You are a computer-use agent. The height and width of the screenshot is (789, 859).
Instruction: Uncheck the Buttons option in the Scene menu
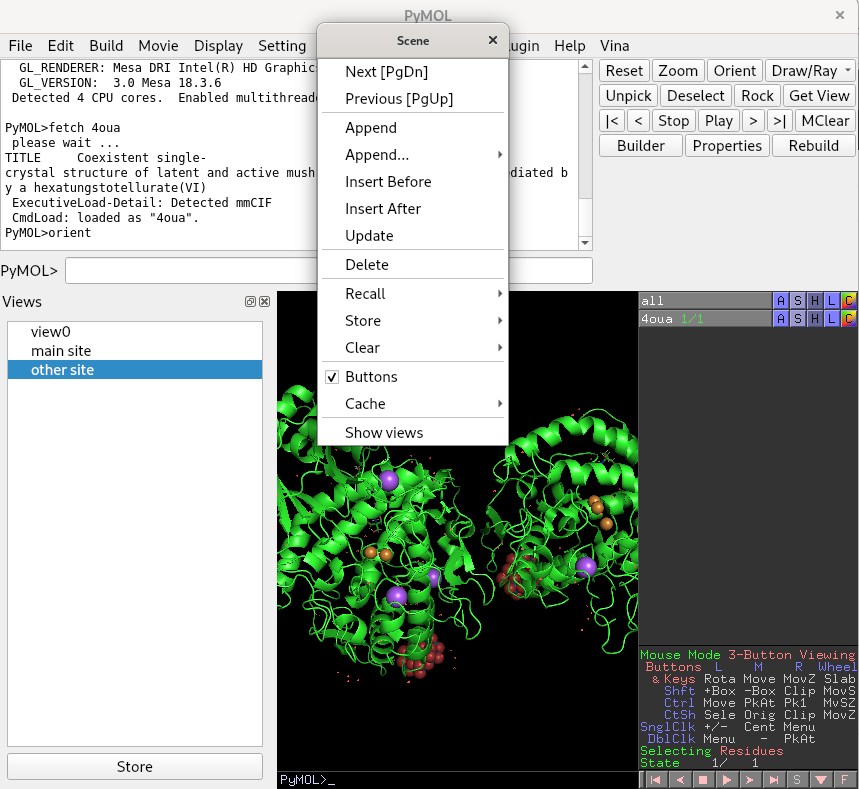pos(371,377)
